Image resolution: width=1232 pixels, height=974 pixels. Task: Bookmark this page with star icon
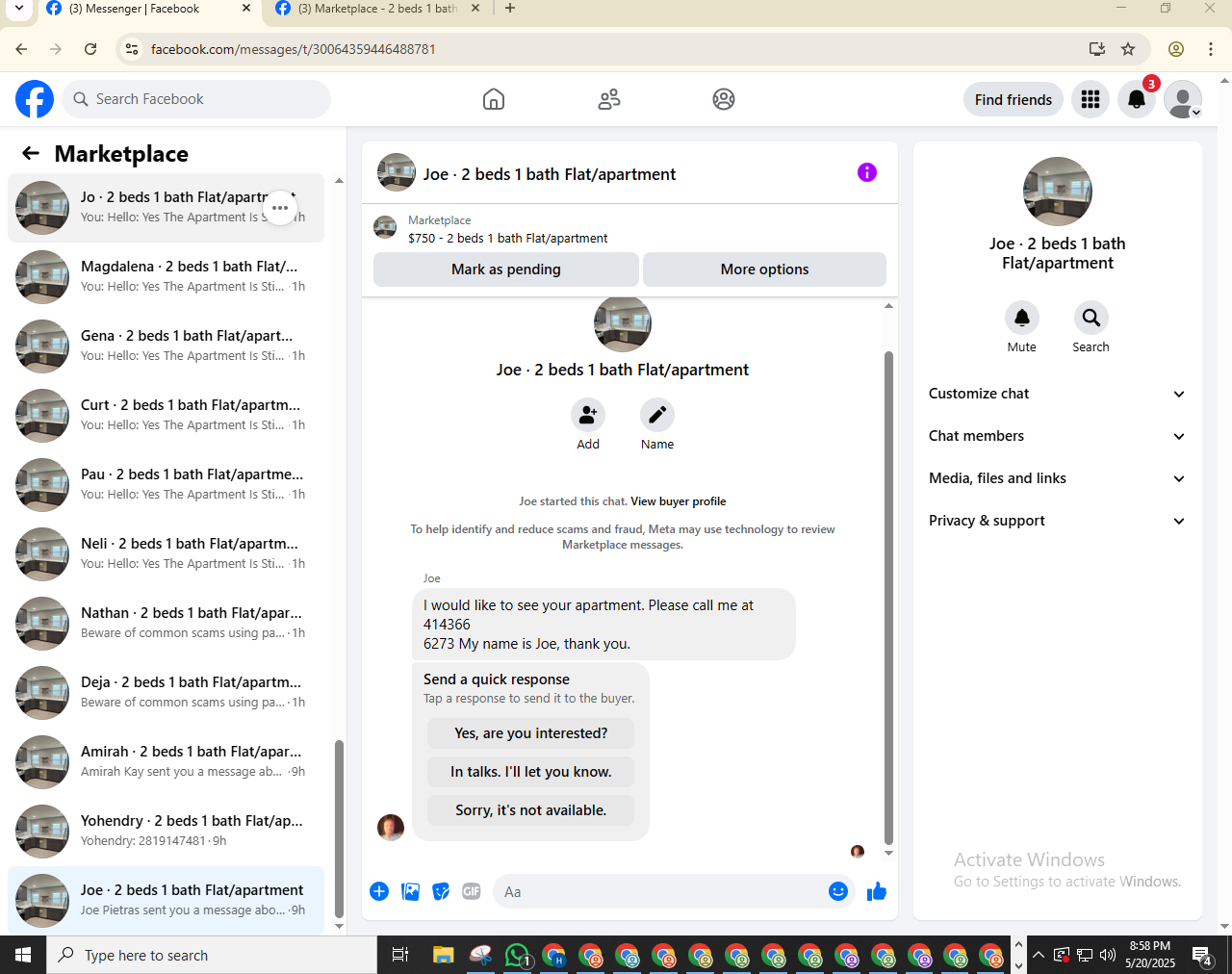coord(1129,49)
